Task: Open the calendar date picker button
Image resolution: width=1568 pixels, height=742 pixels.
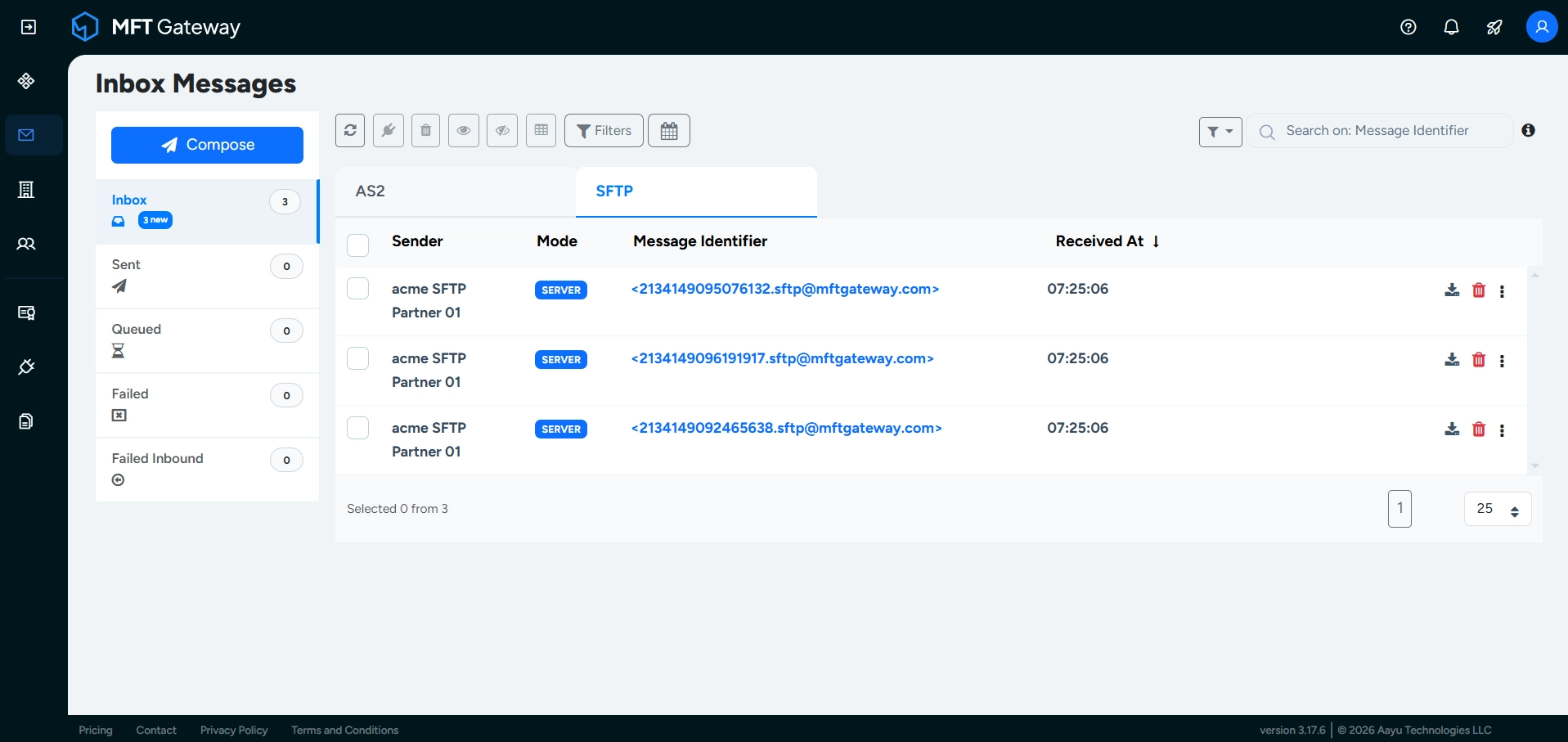Action: coord(669,130)
